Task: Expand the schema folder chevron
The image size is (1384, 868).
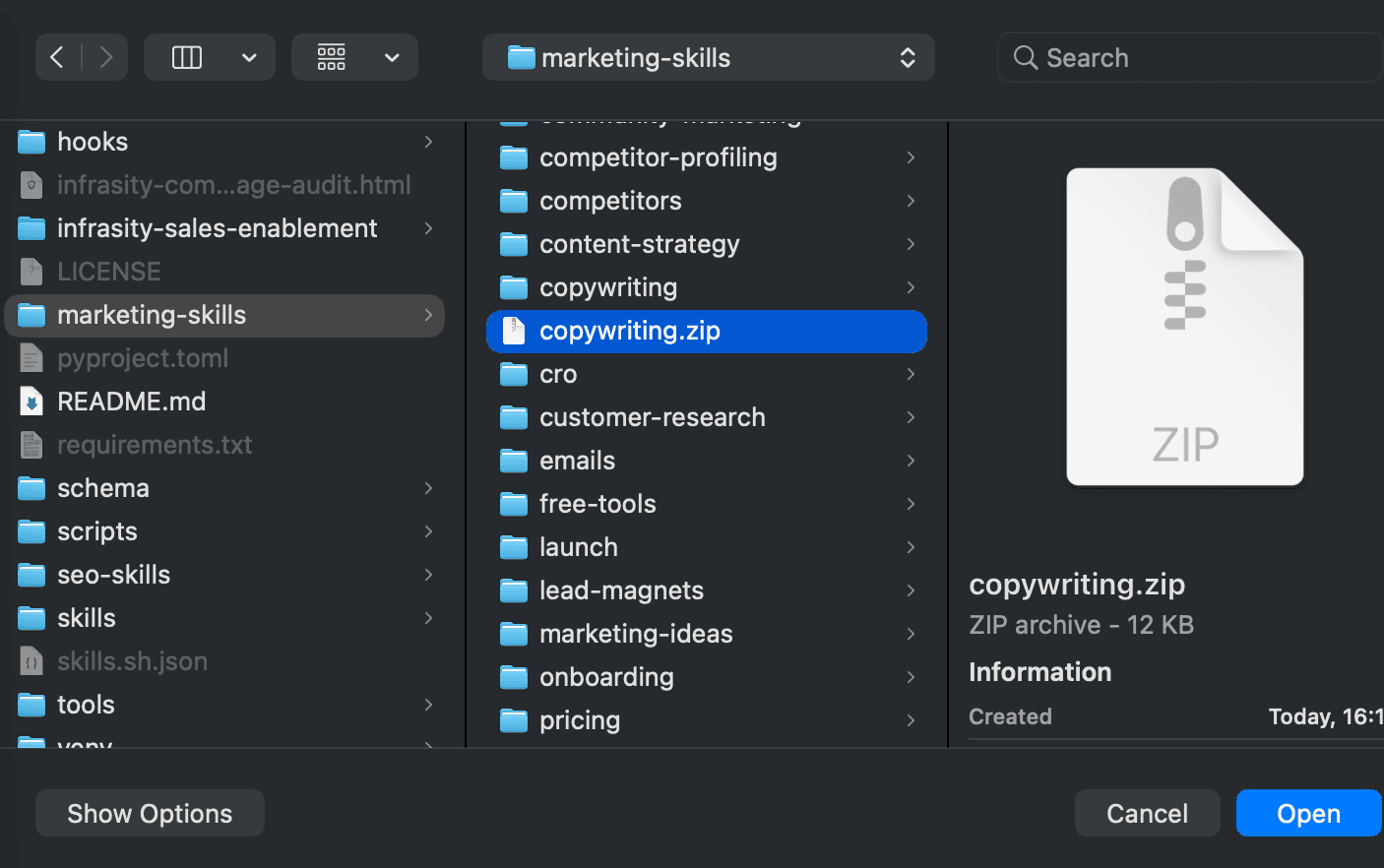Action: [428, 488]
